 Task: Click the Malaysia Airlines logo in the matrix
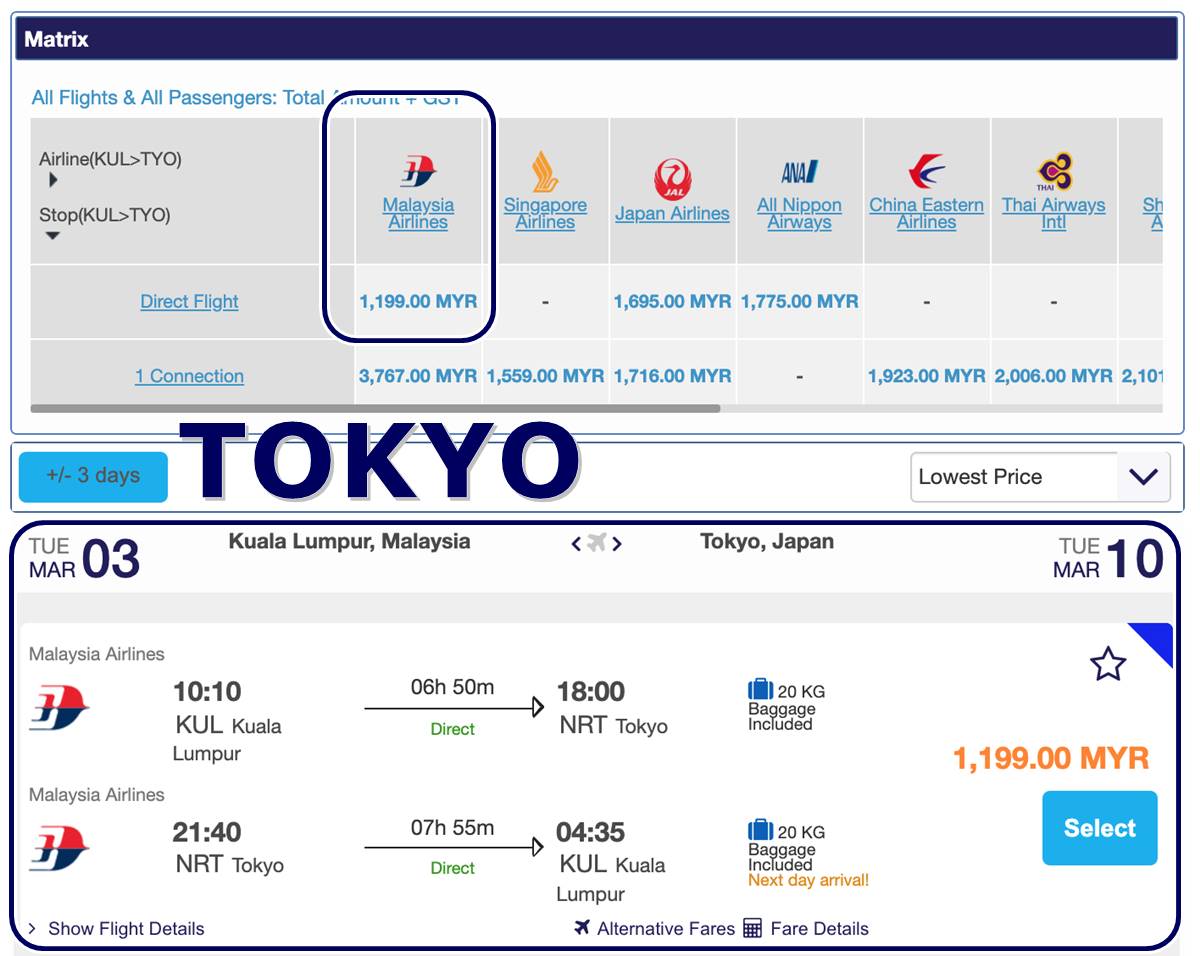(418, 172)
